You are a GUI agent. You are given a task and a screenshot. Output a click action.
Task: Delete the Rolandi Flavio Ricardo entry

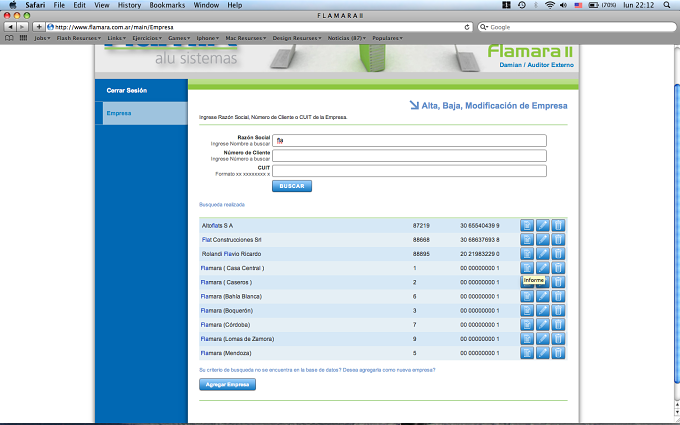(558, 254)
